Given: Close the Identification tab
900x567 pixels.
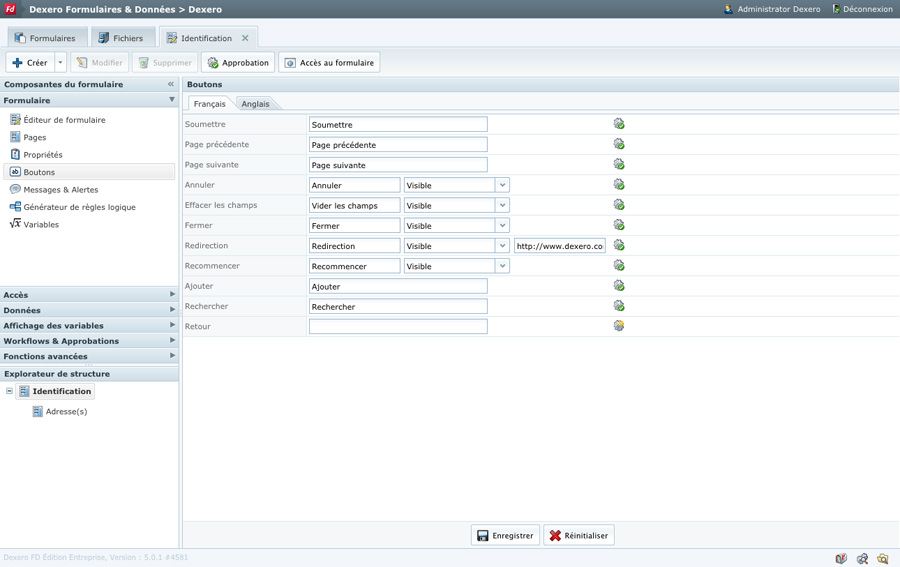Looking at the screenshot, I should pyautogui.click(x=245, y=38).
